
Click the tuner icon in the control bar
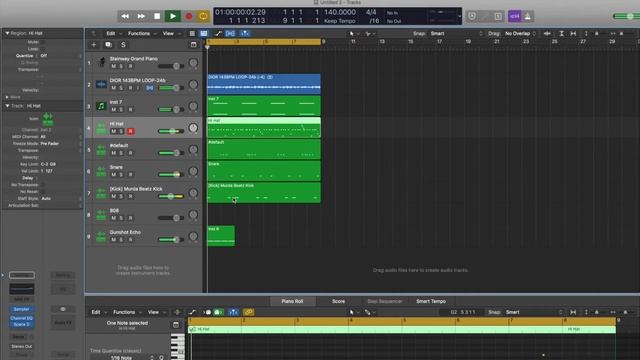485,16
